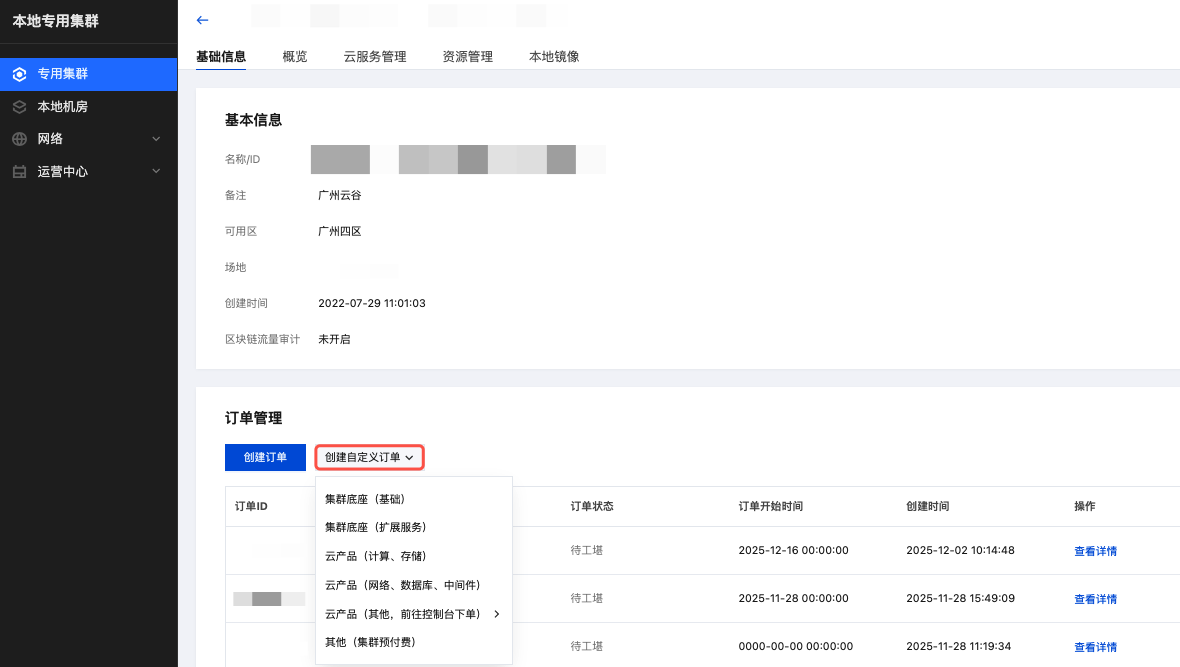Click the 专用集群 sidebar icon

pos(19,74)
